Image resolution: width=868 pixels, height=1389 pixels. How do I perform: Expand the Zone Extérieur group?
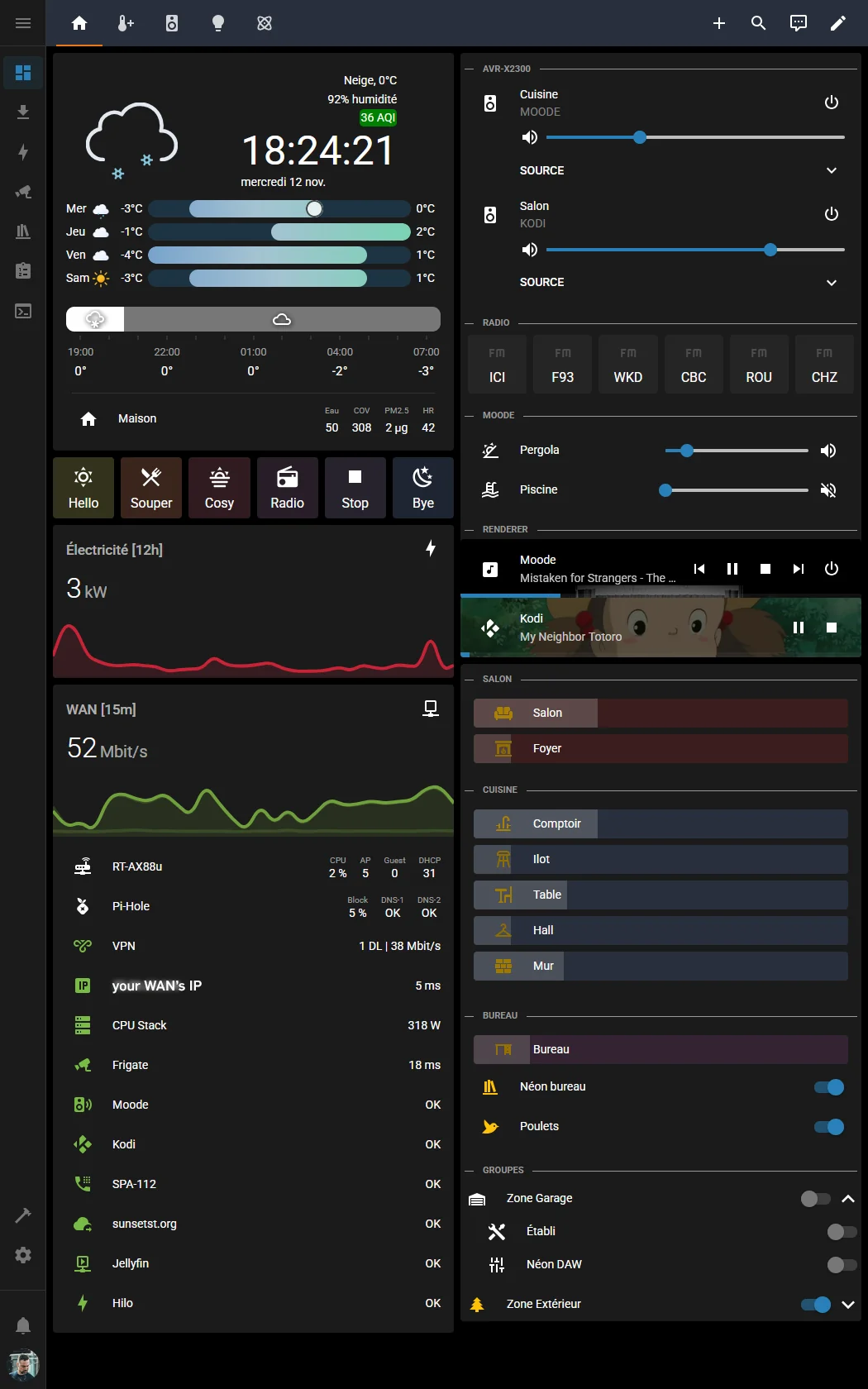[847, 1305]
